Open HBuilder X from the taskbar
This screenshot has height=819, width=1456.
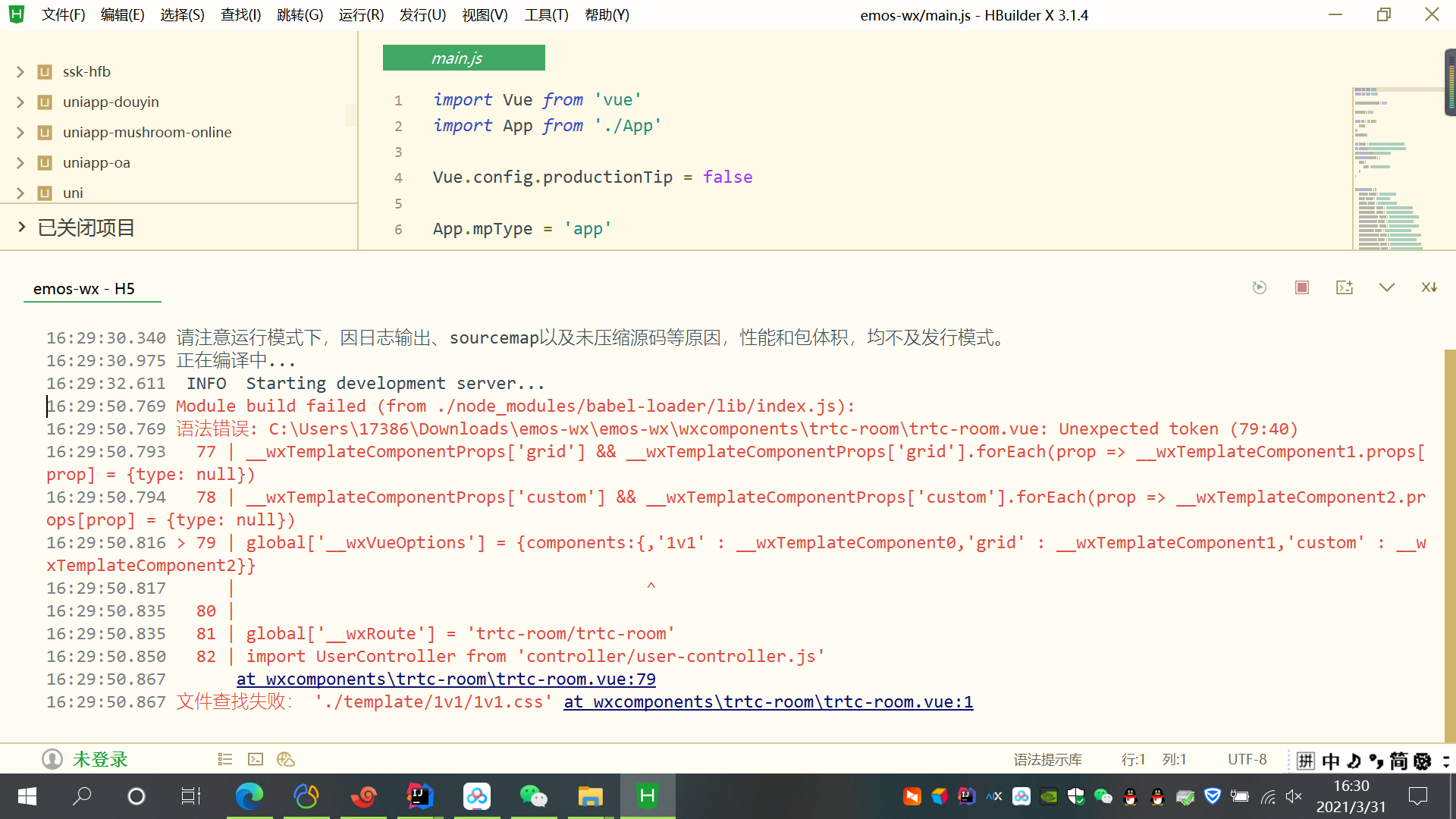point(648,795)
